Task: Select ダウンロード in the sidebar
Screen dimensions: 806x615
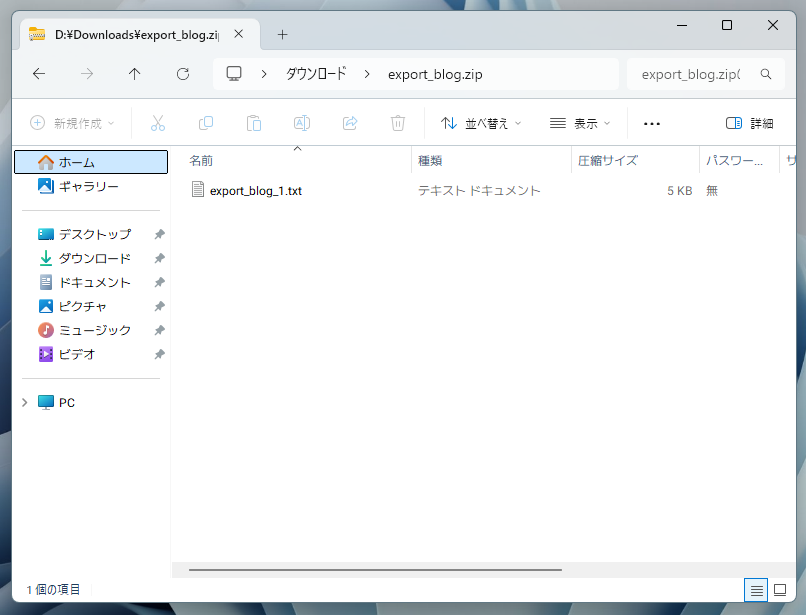Action: tap(94, 258)
